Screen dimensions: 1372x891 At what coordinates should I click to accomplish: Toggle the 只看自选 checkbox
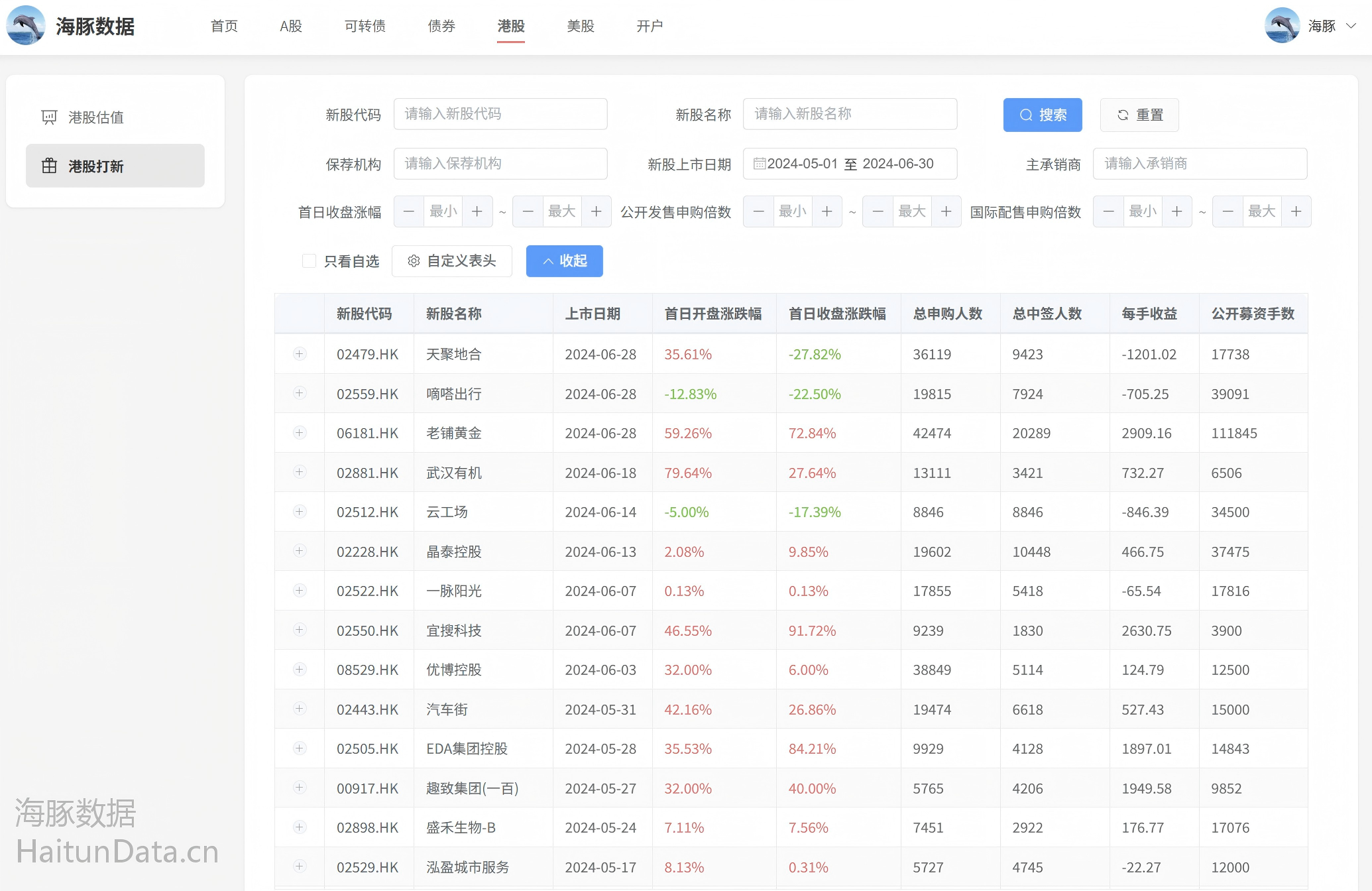point(309,261)
